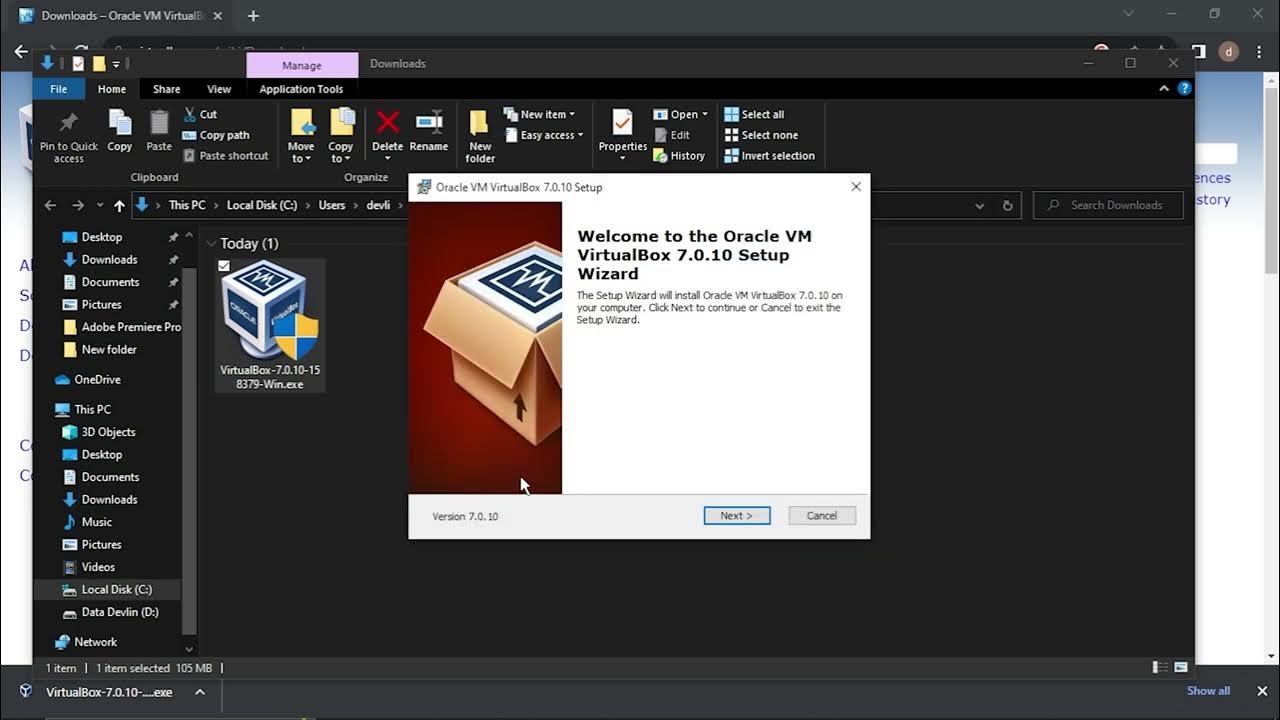
Task: Open address bar history dropdown
Action: (x=979, y=205)
